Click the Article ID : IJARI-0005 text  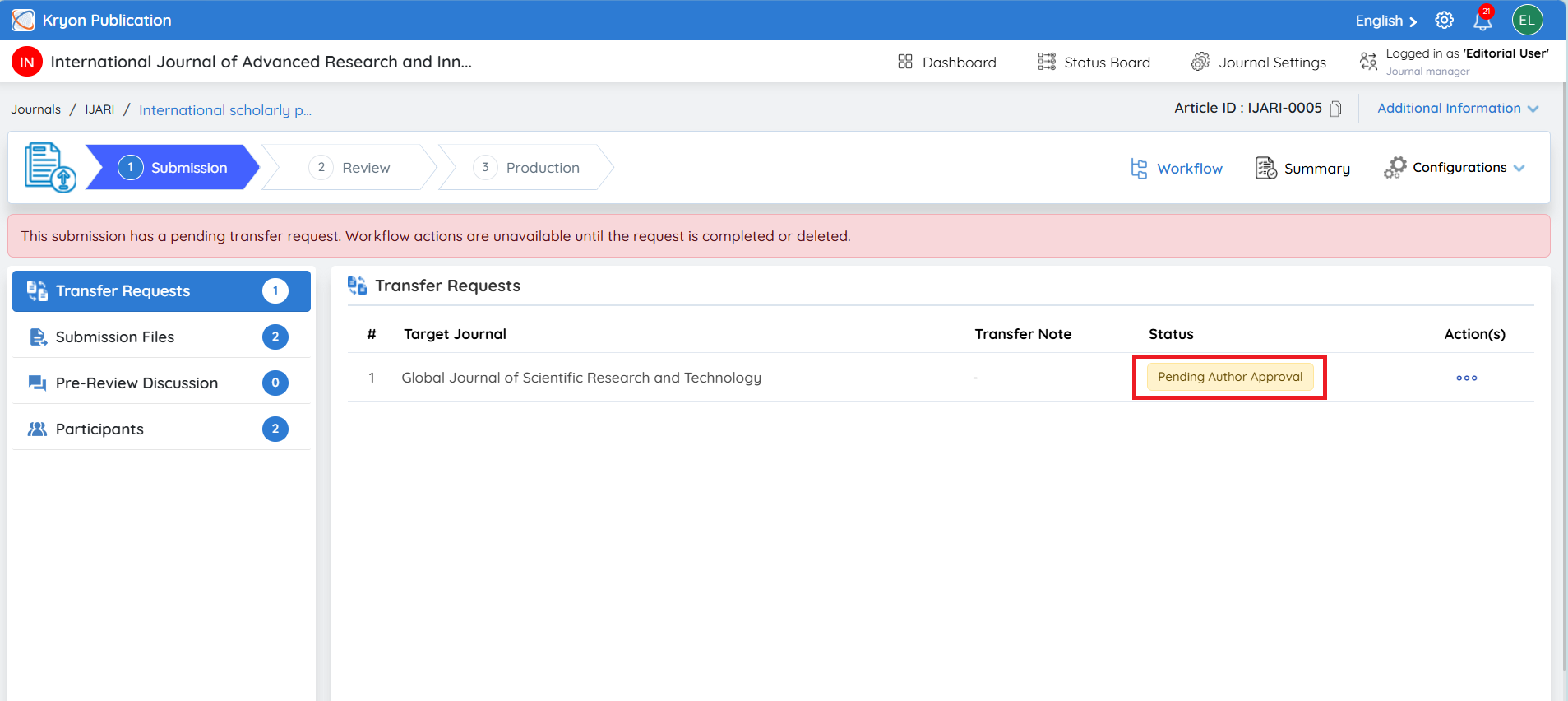coord(1247,108)
